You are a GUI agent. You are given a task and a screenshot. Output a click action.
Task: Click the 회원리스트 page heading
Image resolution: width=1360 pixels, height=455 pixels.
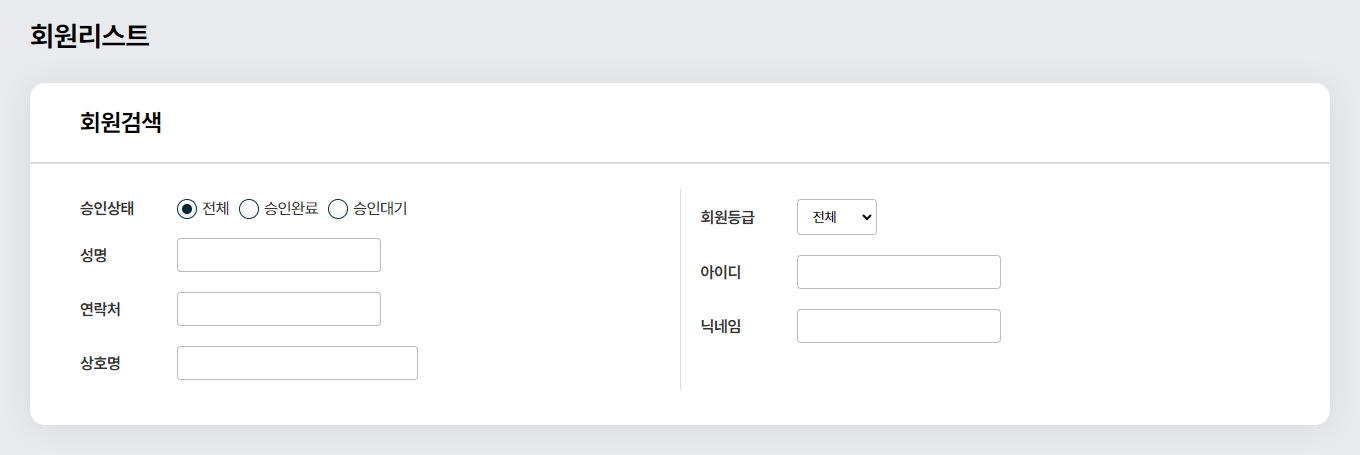point(90,36)
